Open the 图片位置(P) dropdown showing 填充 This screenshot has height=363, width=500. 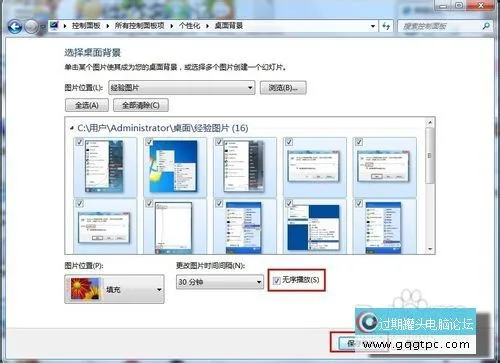click(x=114, y=289)
